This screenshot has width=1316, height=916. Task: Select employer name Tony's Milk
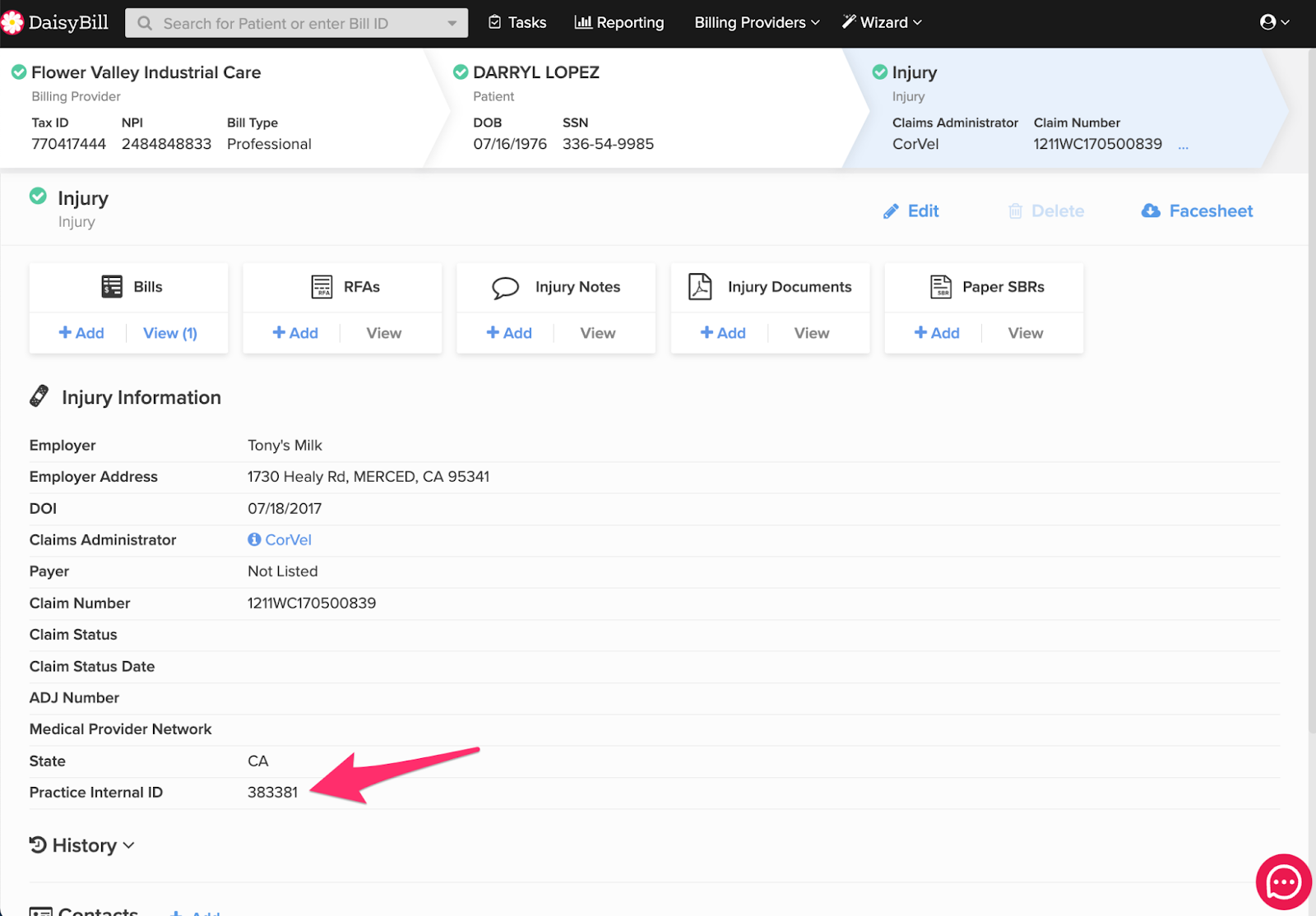(x=285, y=446)
